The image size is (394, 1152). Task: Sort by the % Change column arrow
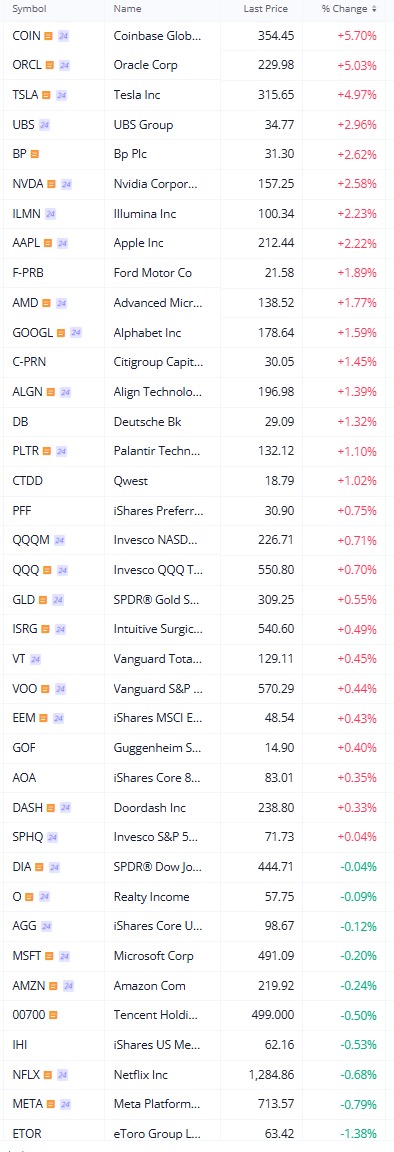pyautogui.click(x=374, y=10)
